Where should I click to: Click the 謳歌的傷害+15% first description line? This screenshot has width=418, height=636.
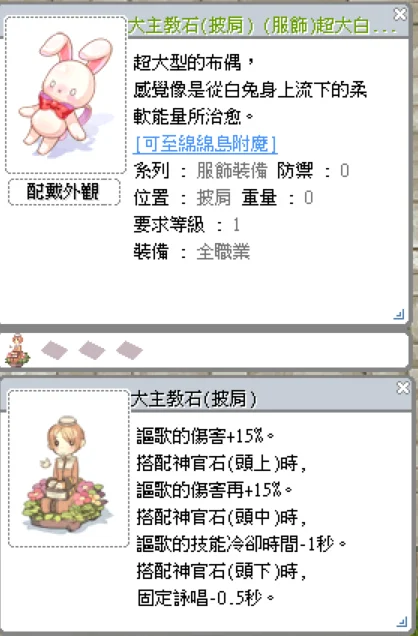point(206,436)
